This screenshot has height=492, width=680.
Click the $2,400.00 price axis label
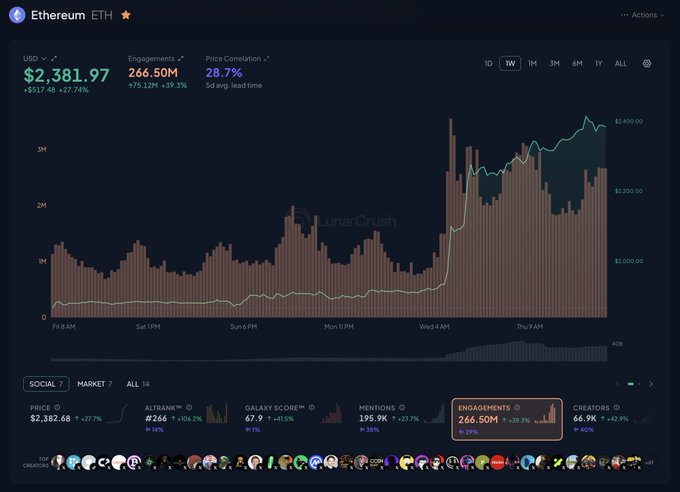tap(629, 121)
